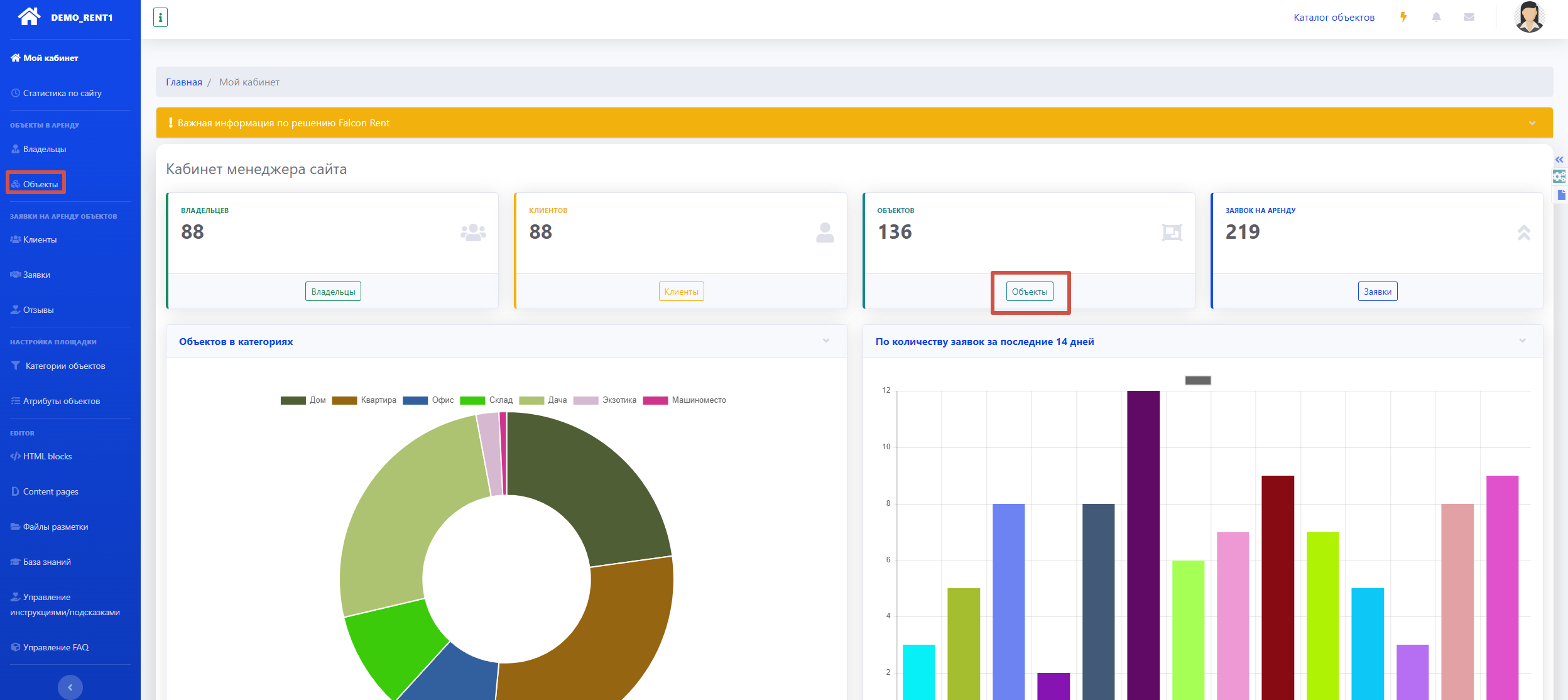Collapse the Объектов в категориях panel
The height and width of the screenshot is (700, 1568).
(826, 341)
